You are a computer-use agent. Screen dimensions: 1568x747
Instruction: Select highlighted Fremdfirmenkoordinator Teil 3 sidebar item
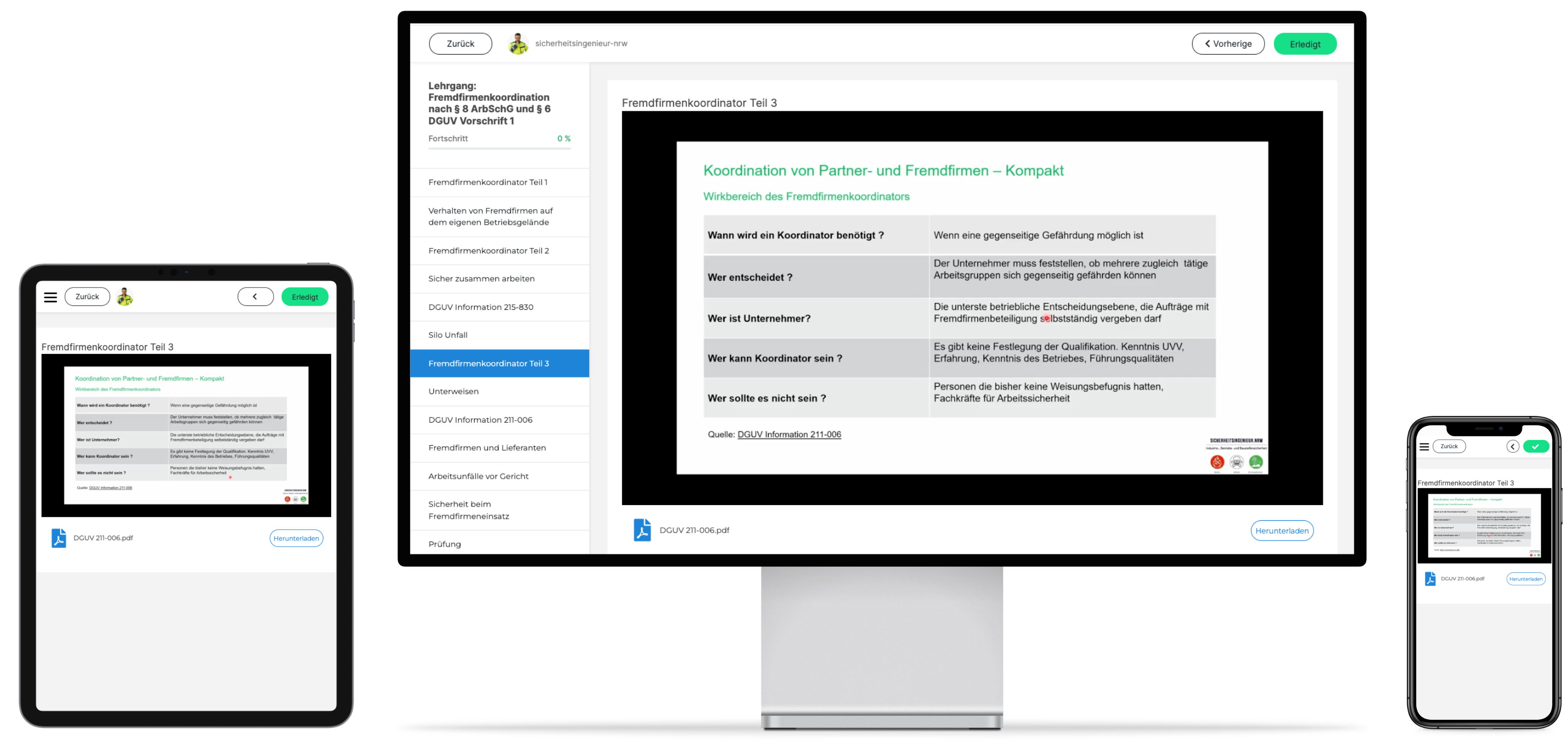click(499, 363)
